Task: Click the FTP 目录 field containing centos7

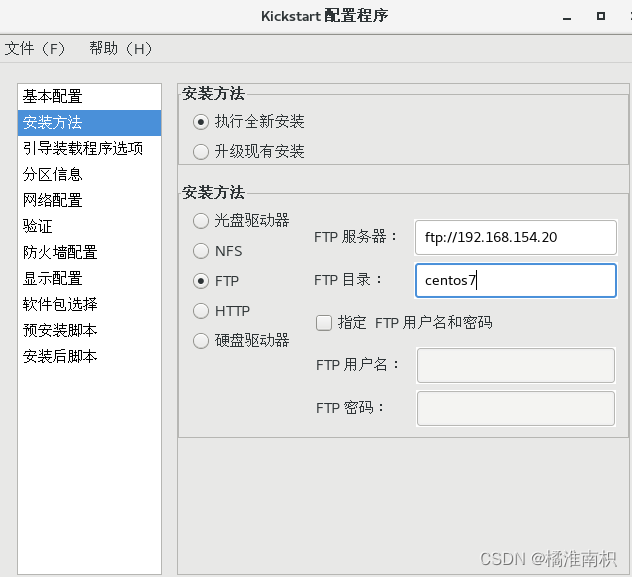Action: click(x=516, y=280)
